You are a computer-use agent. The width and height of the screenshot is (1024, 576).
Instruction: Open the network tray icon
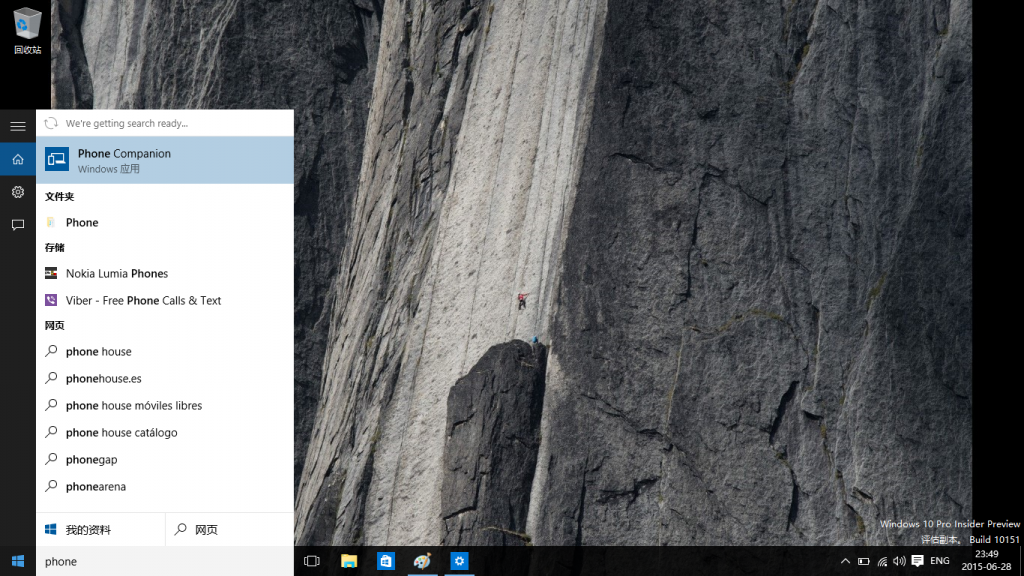[882, 561]
